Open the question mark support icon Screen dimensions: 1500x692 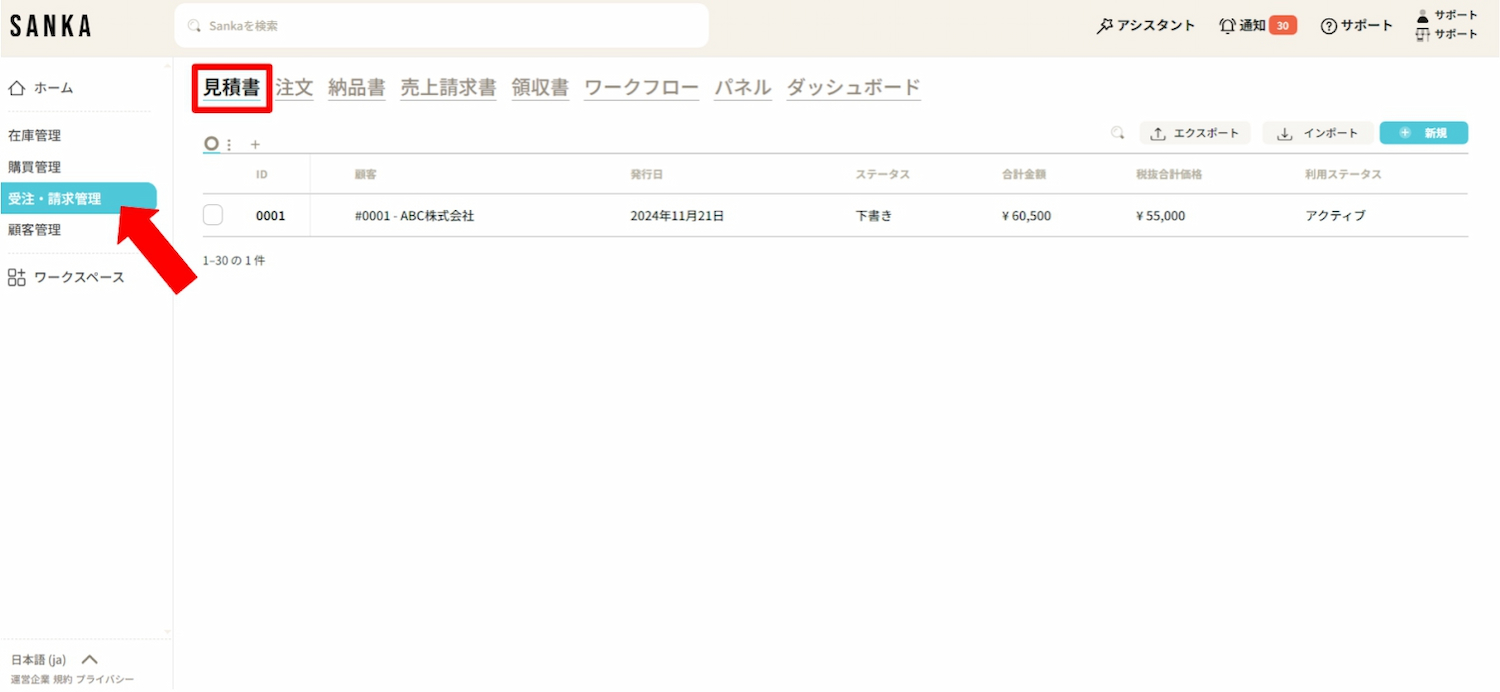(1329, 26)
